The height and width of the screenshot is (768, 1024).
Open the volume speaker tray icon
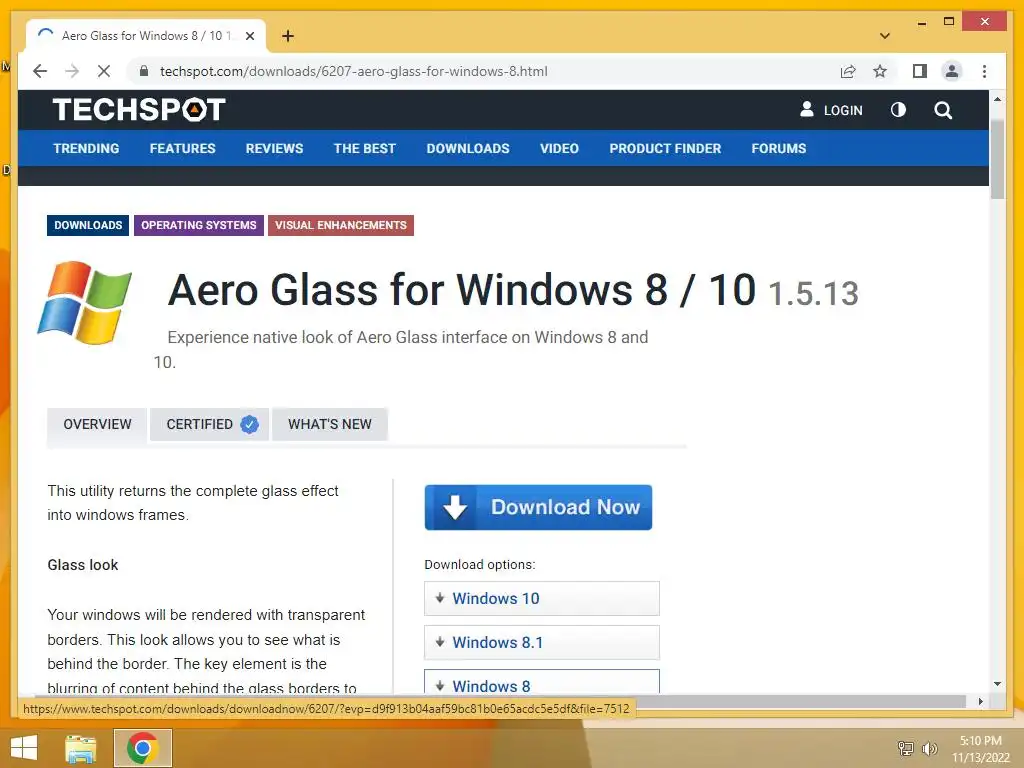click(x=929, y=748)
